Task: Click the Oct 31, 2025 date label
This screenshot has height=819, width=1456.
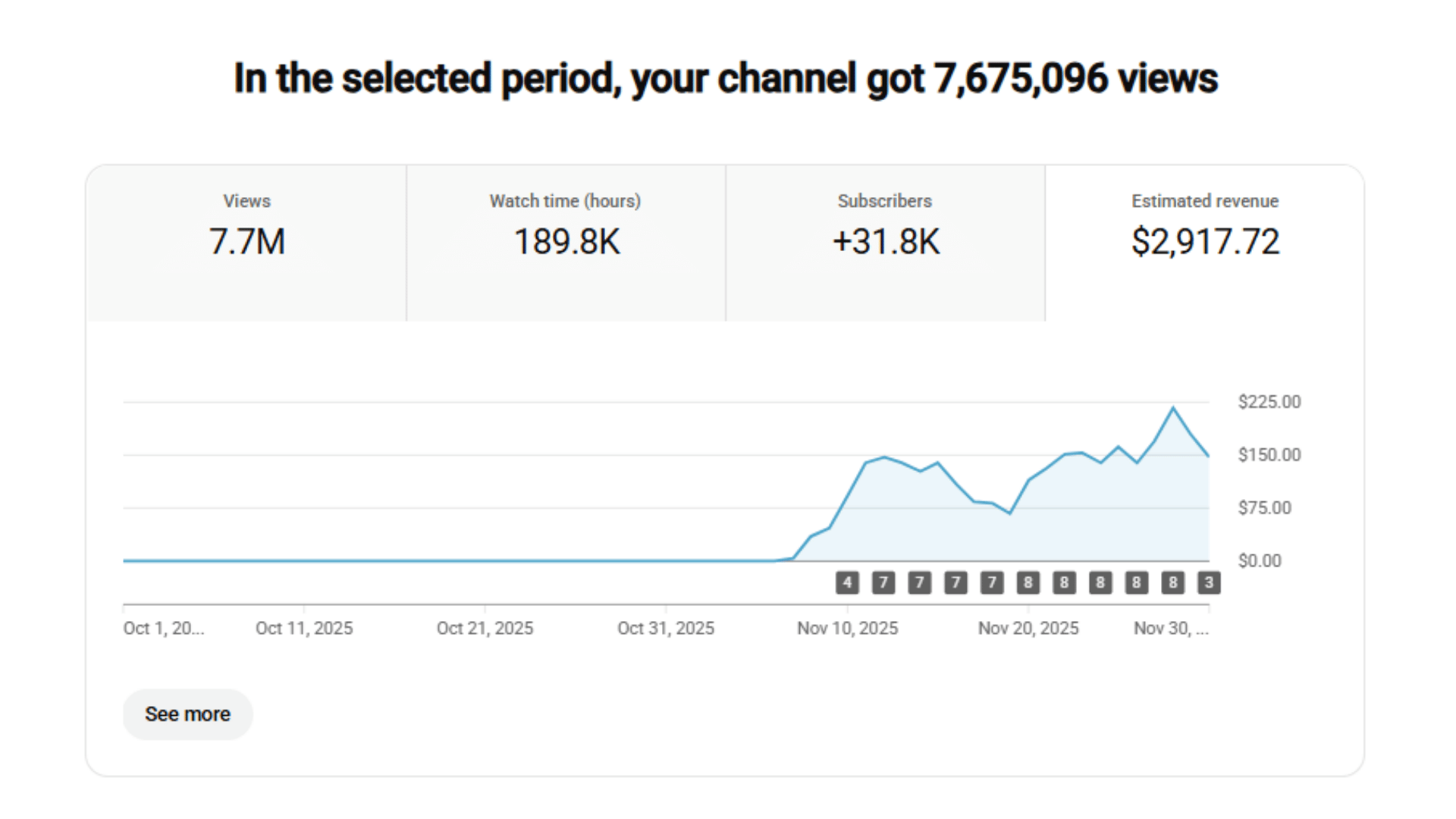Action: [x=665, y=628]
